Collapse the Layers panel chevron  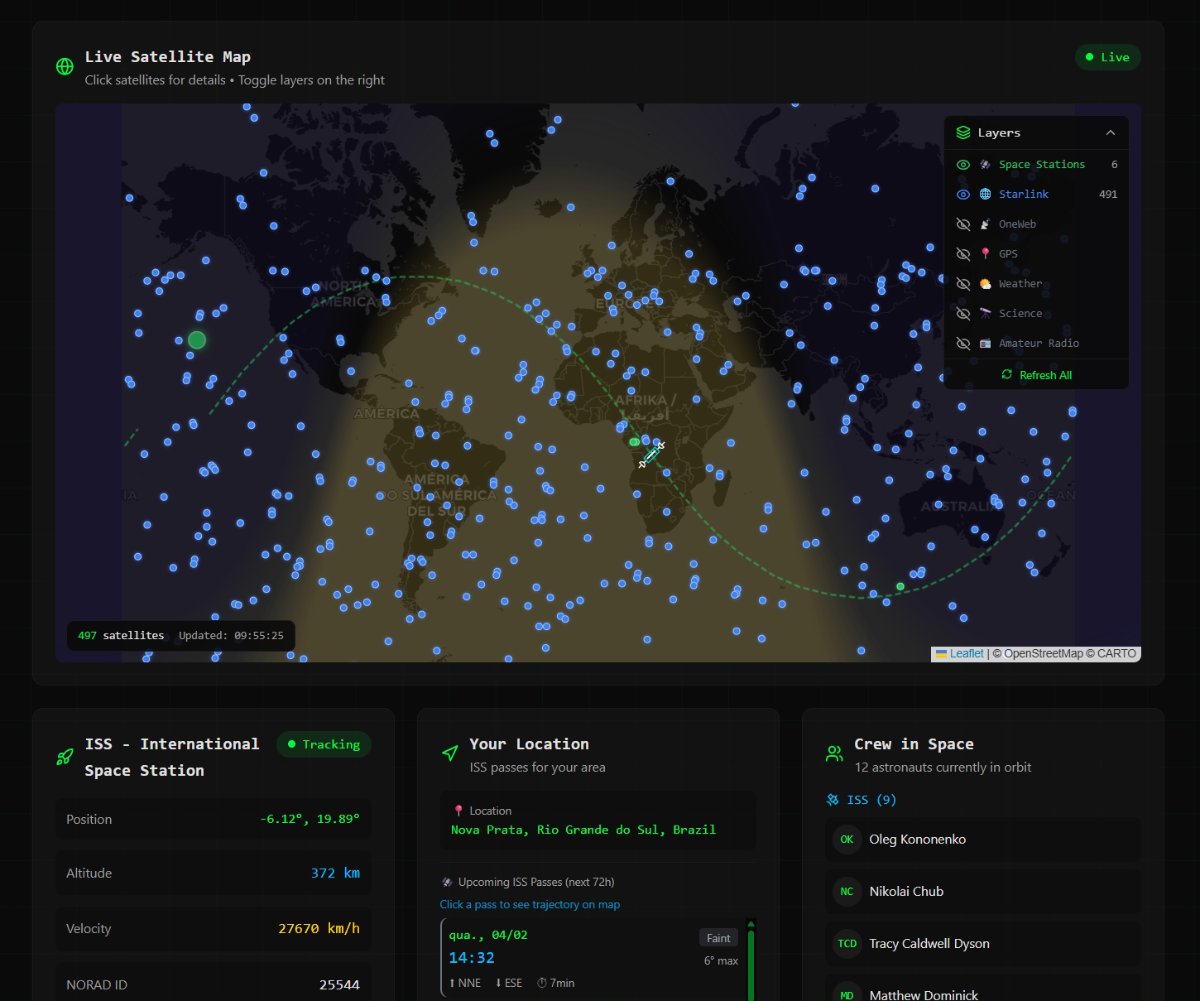(x=1110, y=131)
